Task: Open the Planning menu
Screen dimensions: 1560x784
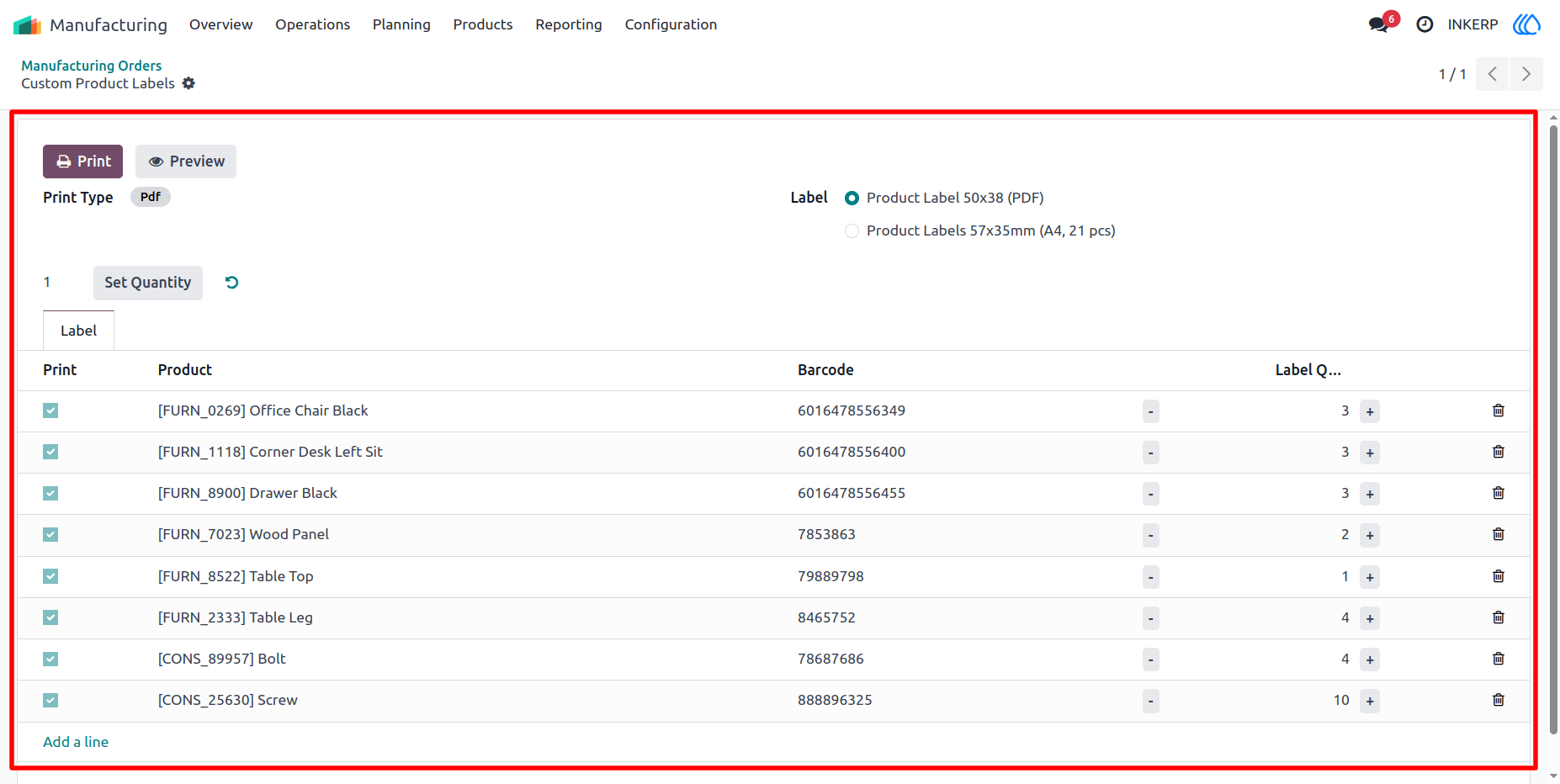Action: [x=401, y=24]
